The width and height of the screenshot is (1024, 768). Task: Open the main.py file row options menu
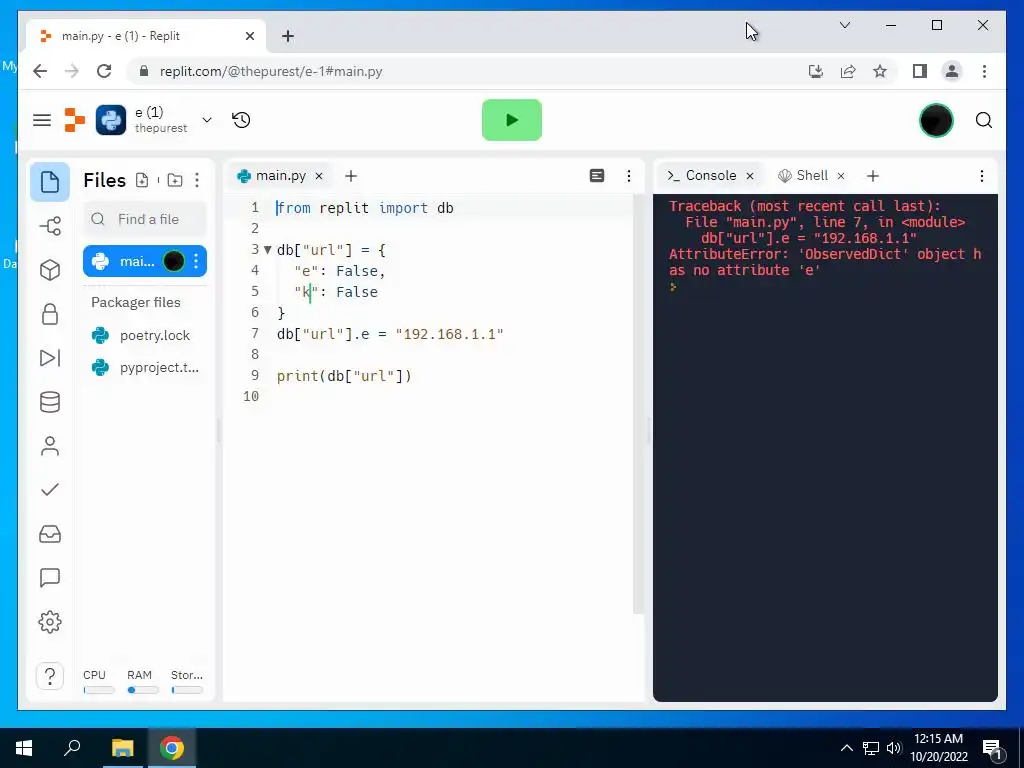pos(196,261)
